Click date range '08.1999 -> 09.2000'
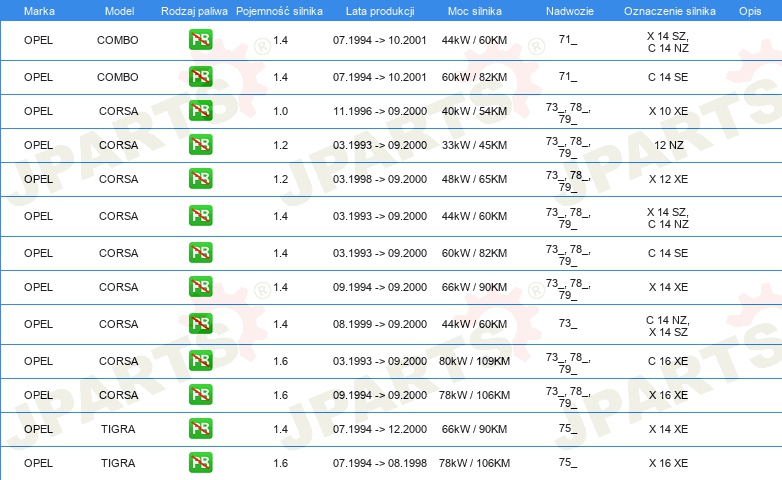782x480 pixels. point(380,324)
